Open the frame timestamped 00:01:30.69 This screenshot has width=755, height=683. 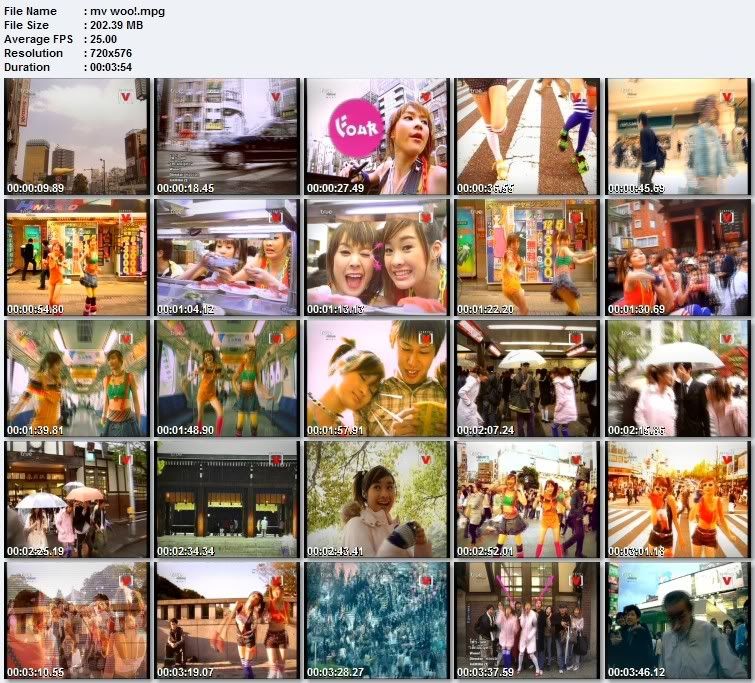678,258
